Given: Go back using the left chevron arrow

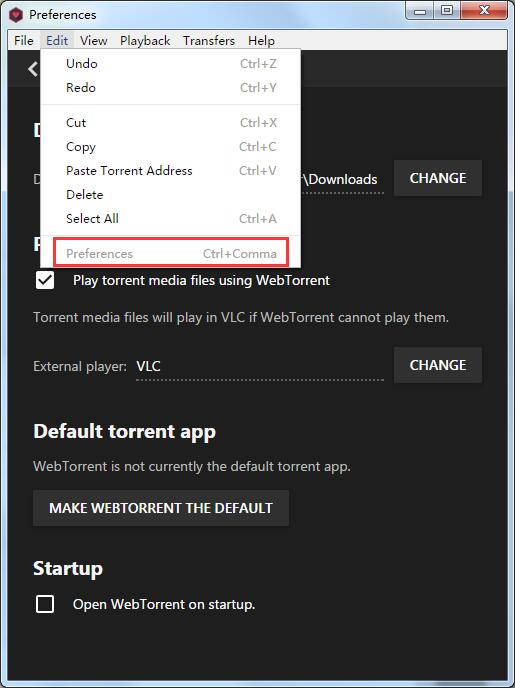Looking at the screenshot, I should tap(33, 69).
